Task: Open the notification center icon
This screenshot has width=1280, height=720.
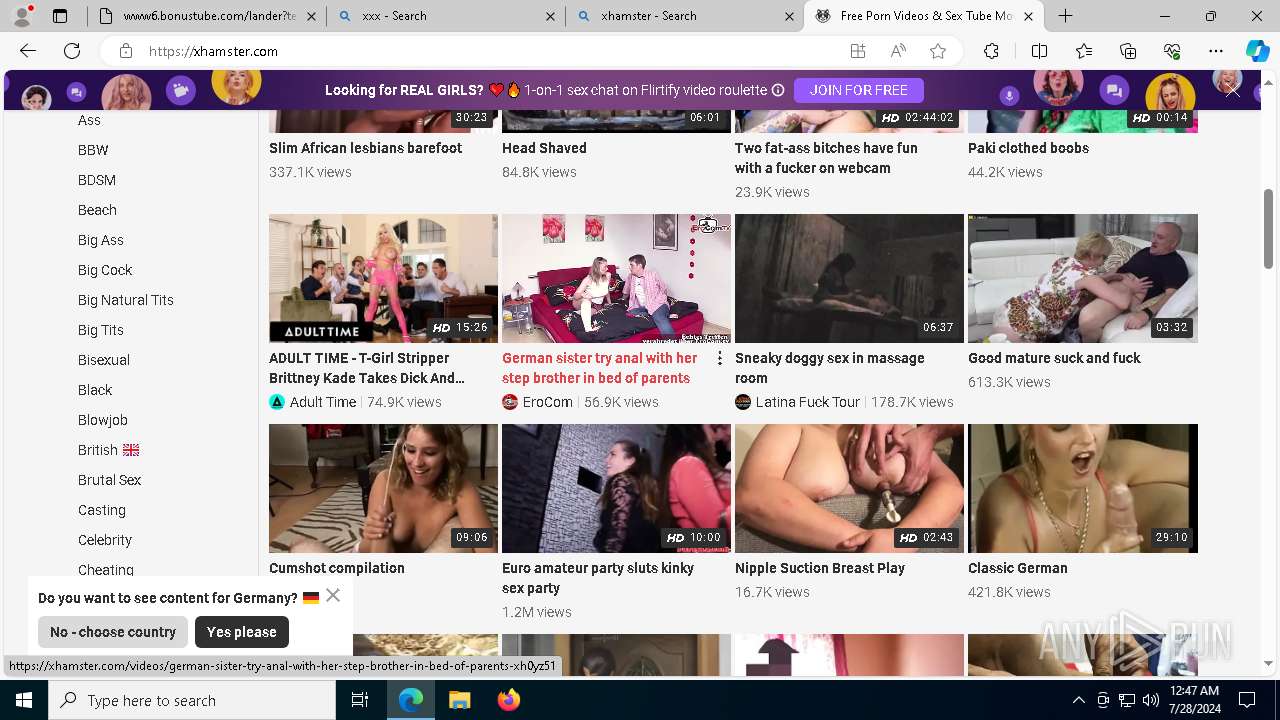Action: tap(1247, 700)
